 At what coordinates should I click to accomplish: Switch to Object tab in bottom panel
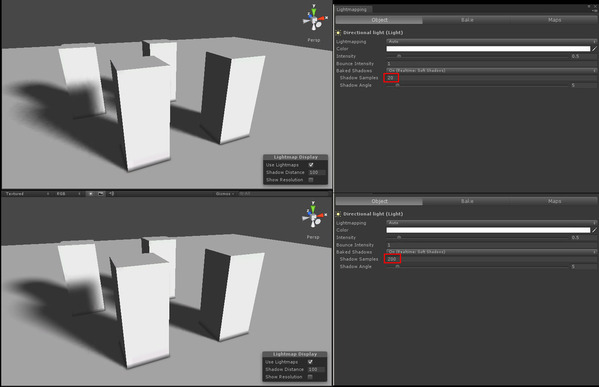pyautogui.click(x=379, y=201)
